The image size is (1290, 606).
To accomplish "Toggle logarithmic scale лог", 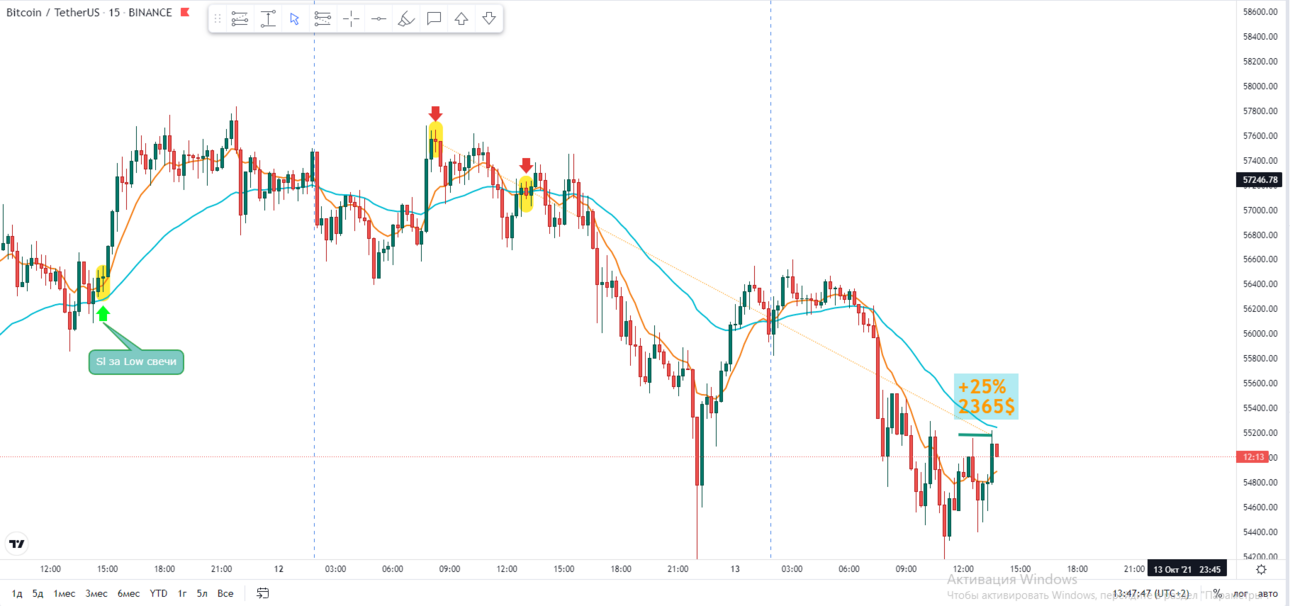I will [x=1240, y=593].
